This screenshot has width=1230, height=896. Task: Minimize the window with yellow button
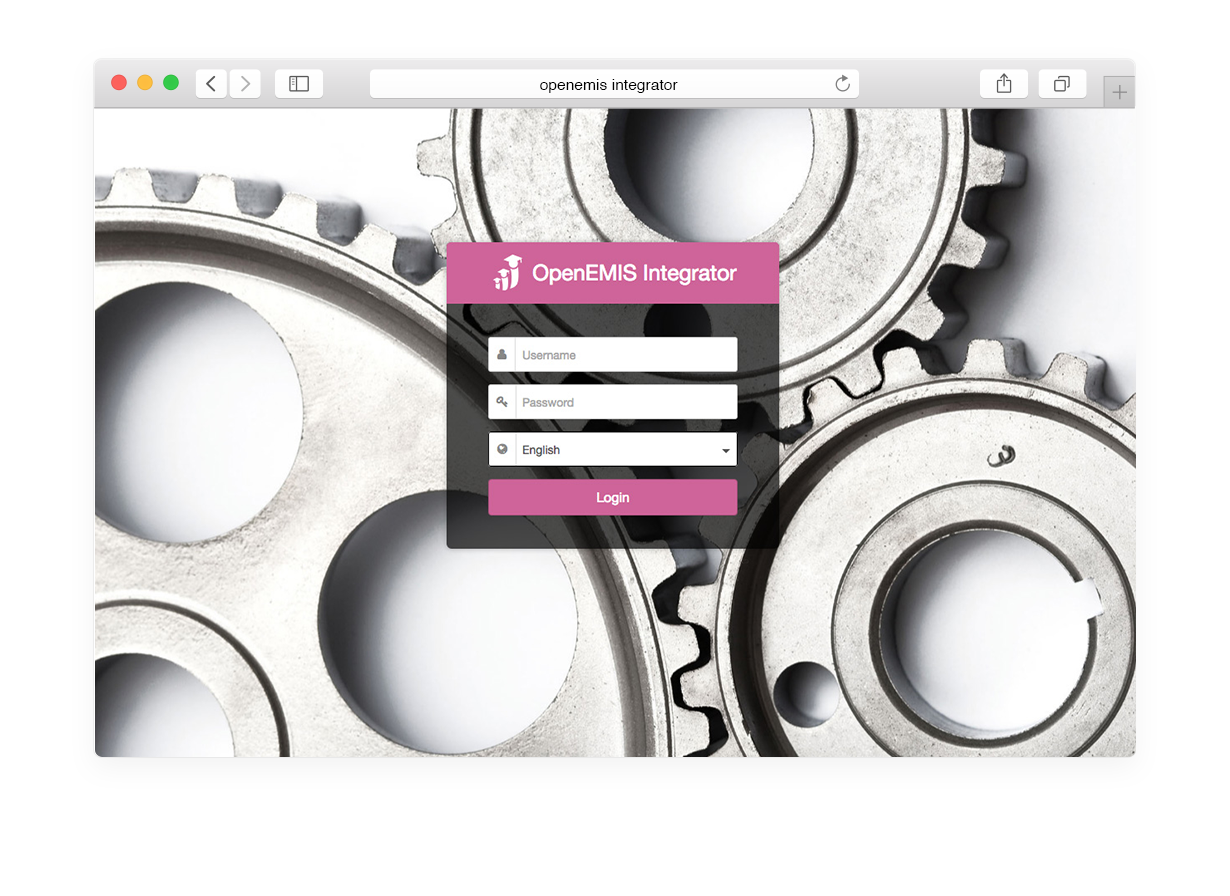145,83
